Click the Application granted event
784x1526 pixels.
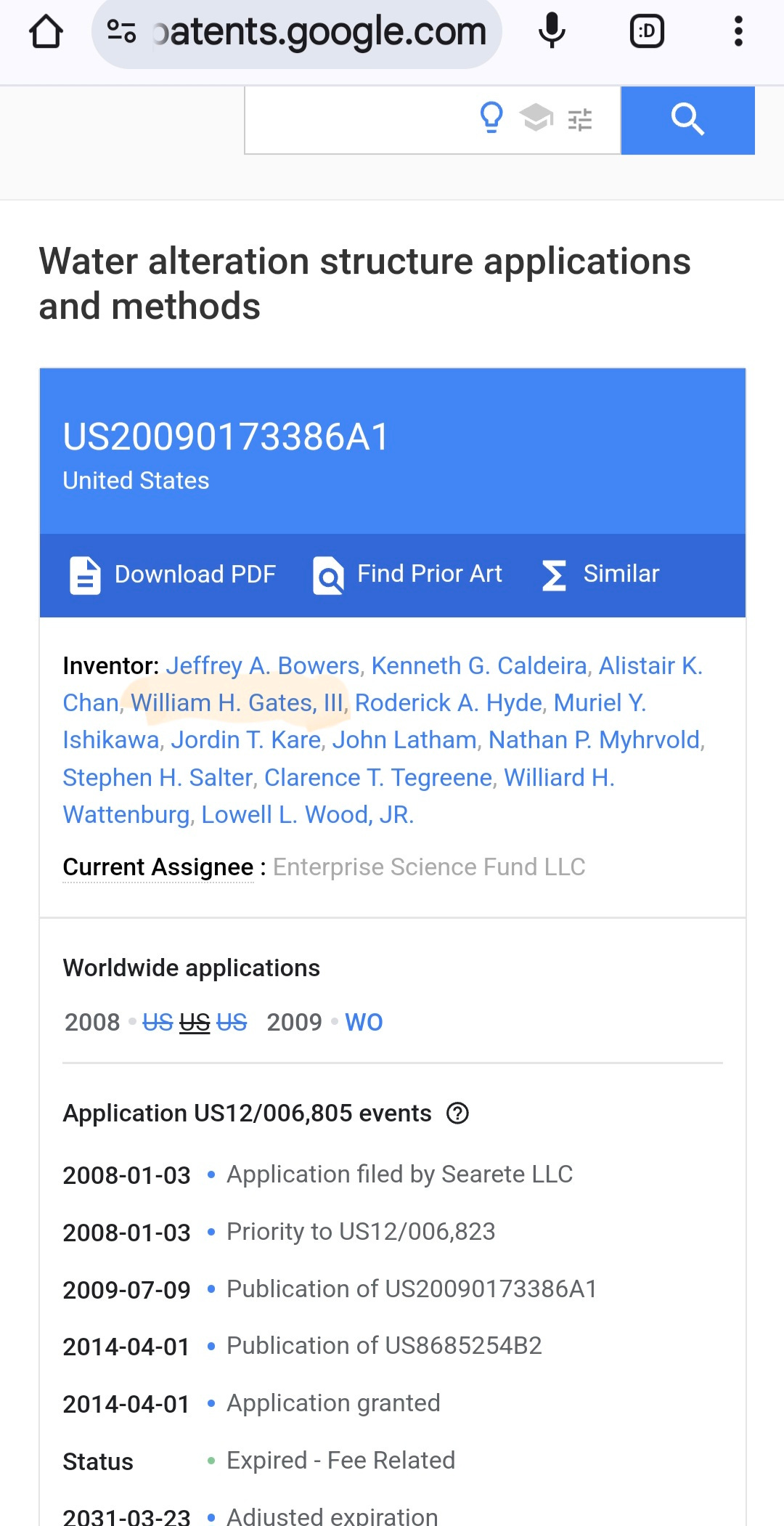coord(333,1403)
